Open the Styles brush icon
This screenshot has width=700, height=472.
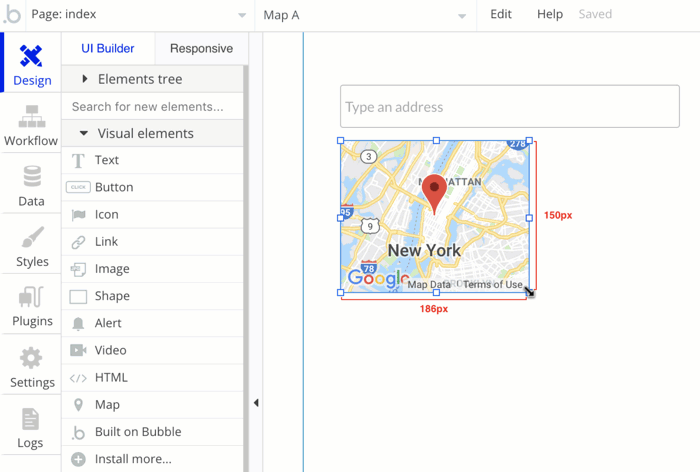pos(33,237)
